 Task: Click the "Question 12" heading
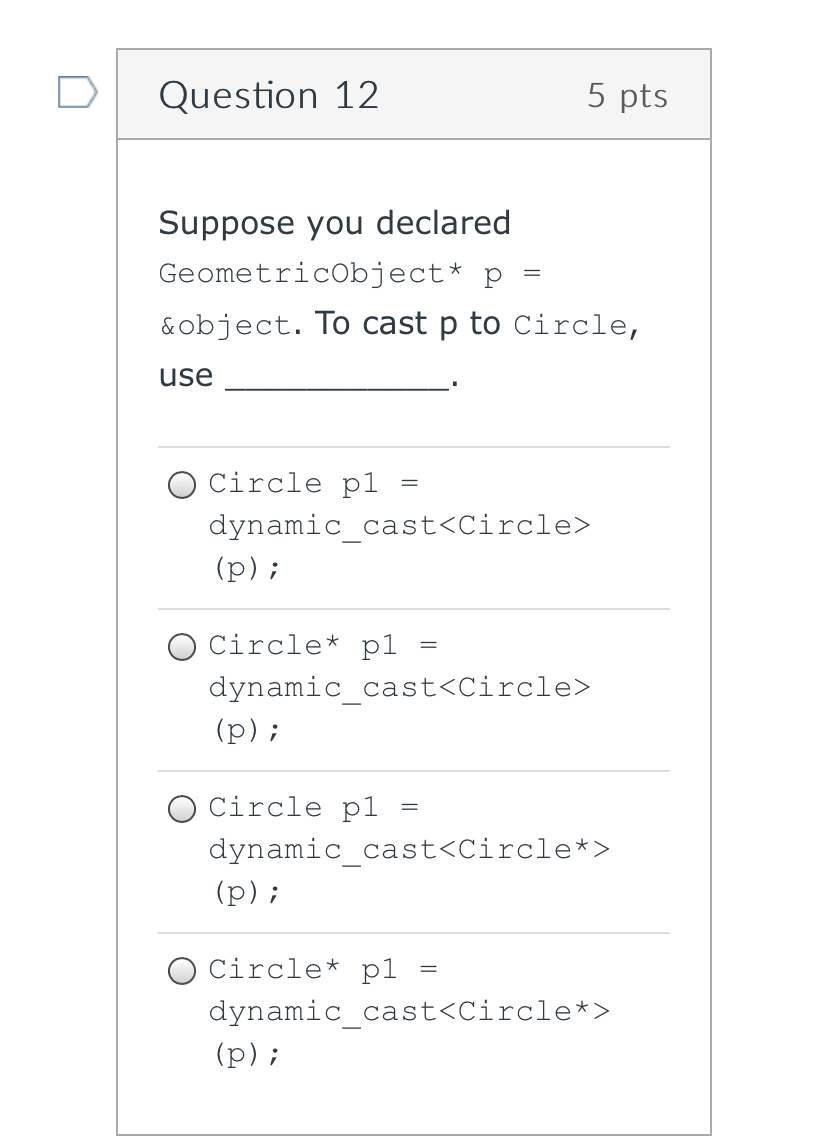269,95
